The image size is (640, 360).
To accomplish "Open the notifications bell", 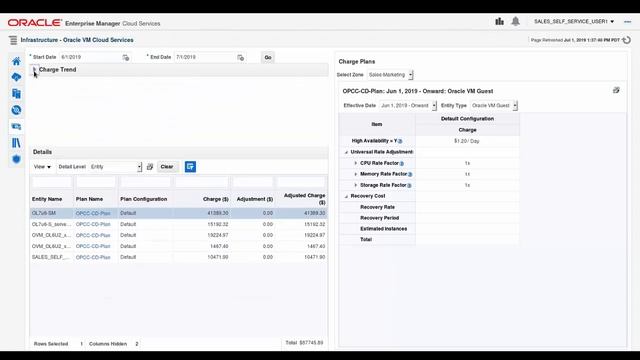I will pos(516,21).
